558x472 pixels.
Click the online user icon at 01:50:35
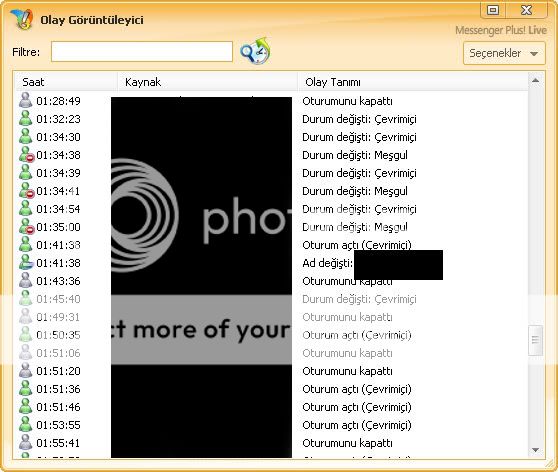(25, 335)
